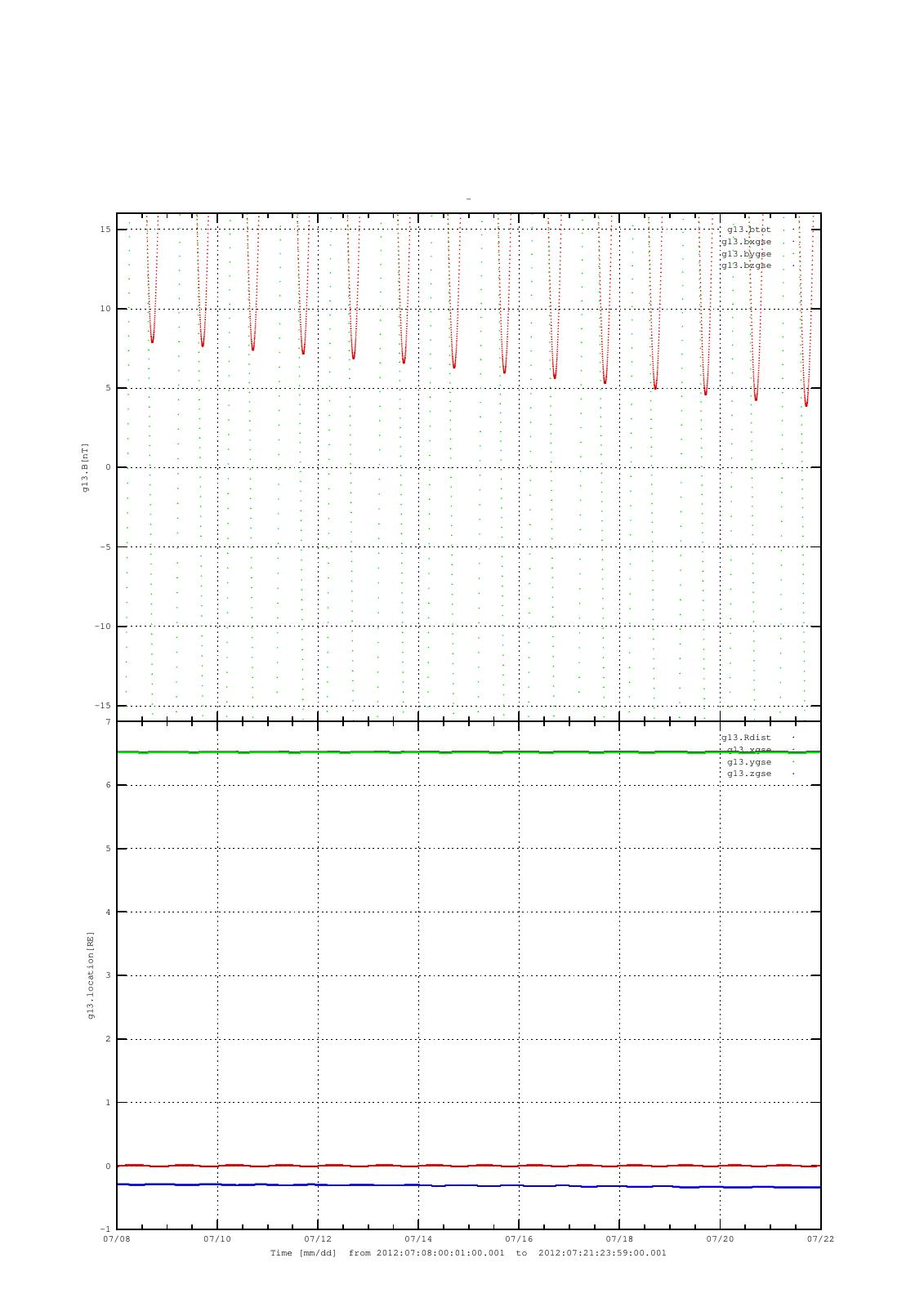This screenshot has width=924, height=1307.
Task: Click the g13.location[RE] vertical axis label
Action: coord(92,975)
